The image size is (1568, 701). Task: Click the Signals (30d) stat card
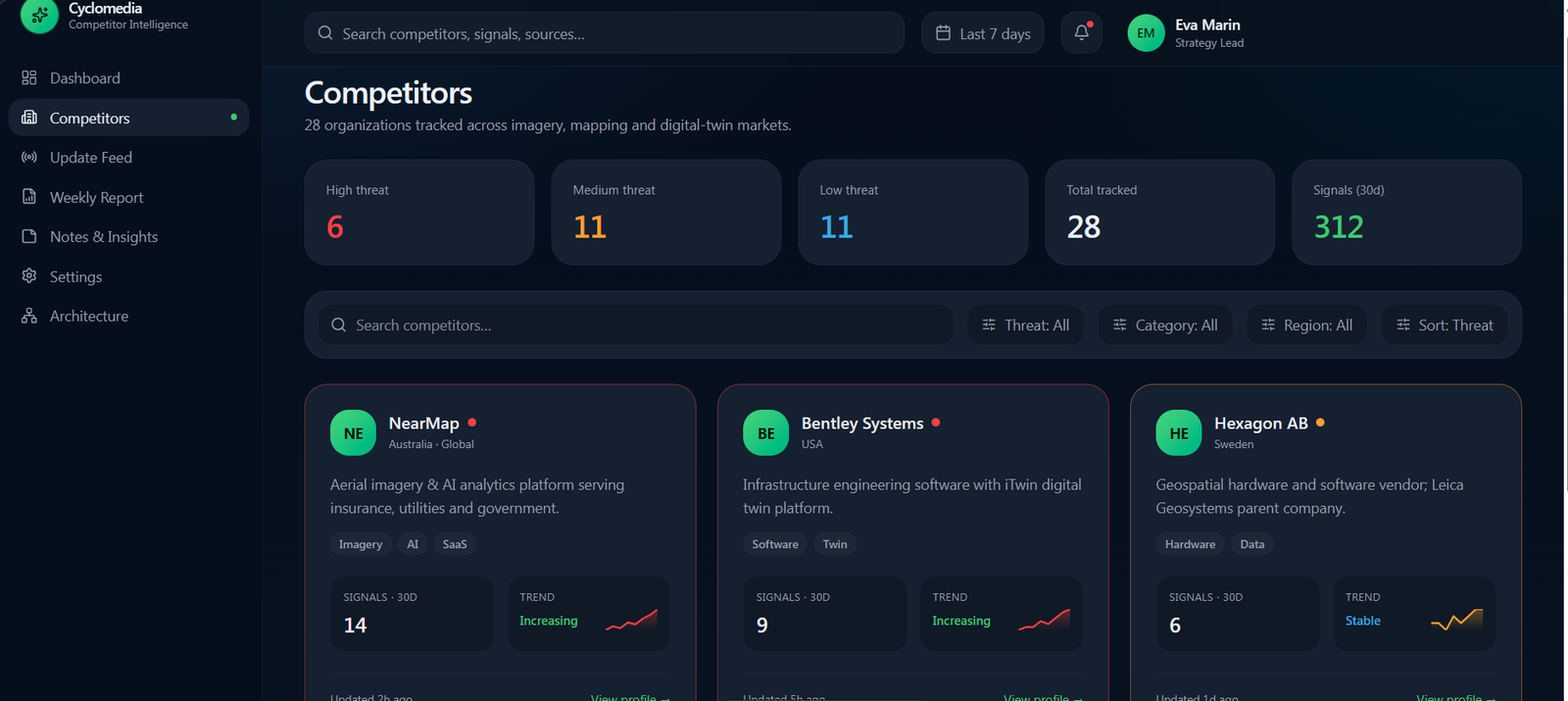[1407, 212]
